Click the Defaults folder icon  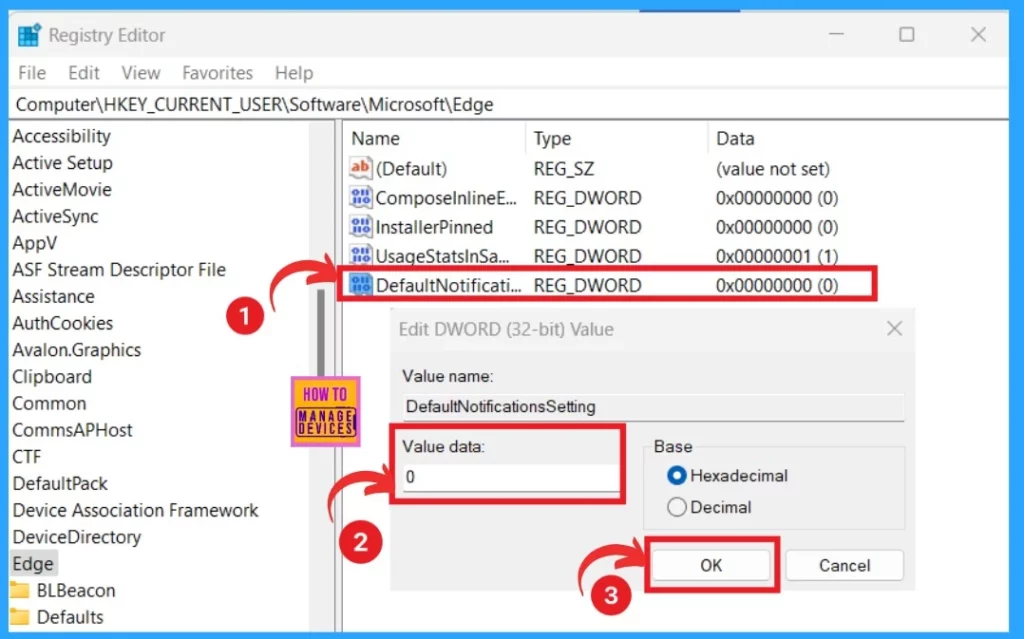(20, 617)
